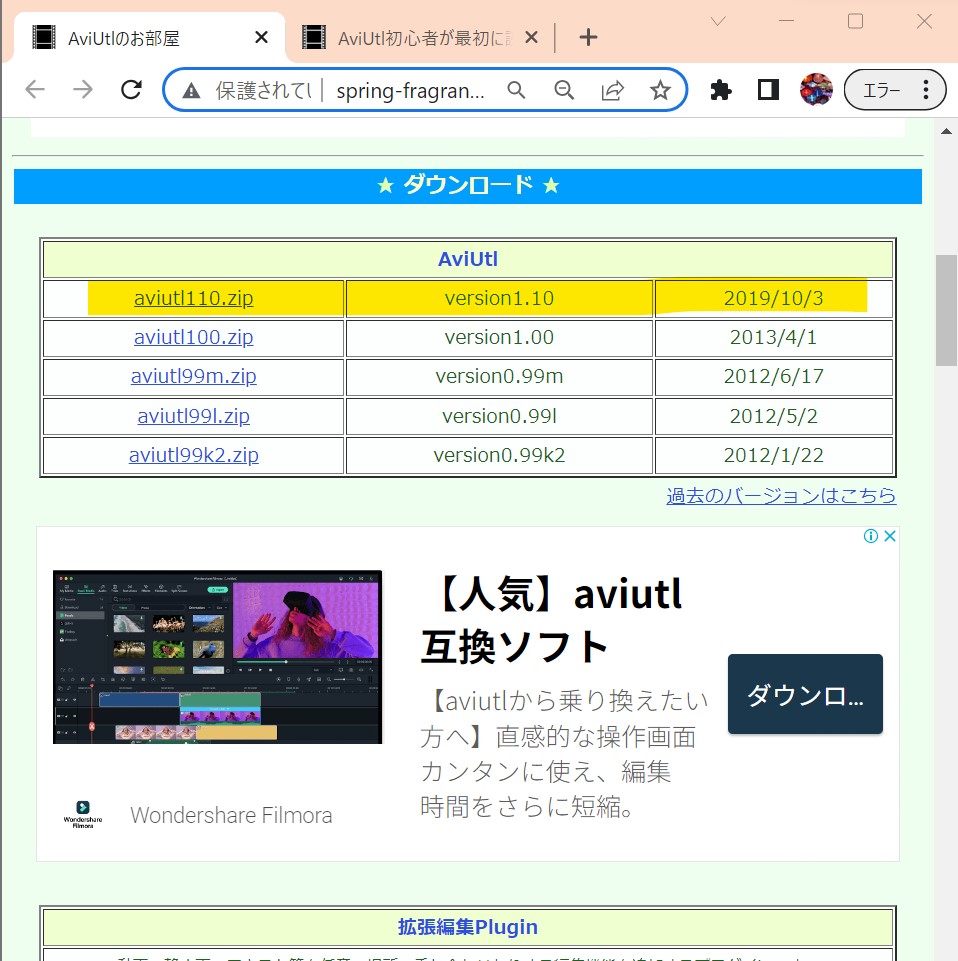
Task: Click the Wondershare Filmora advertiser name
Action: point(231,815)
